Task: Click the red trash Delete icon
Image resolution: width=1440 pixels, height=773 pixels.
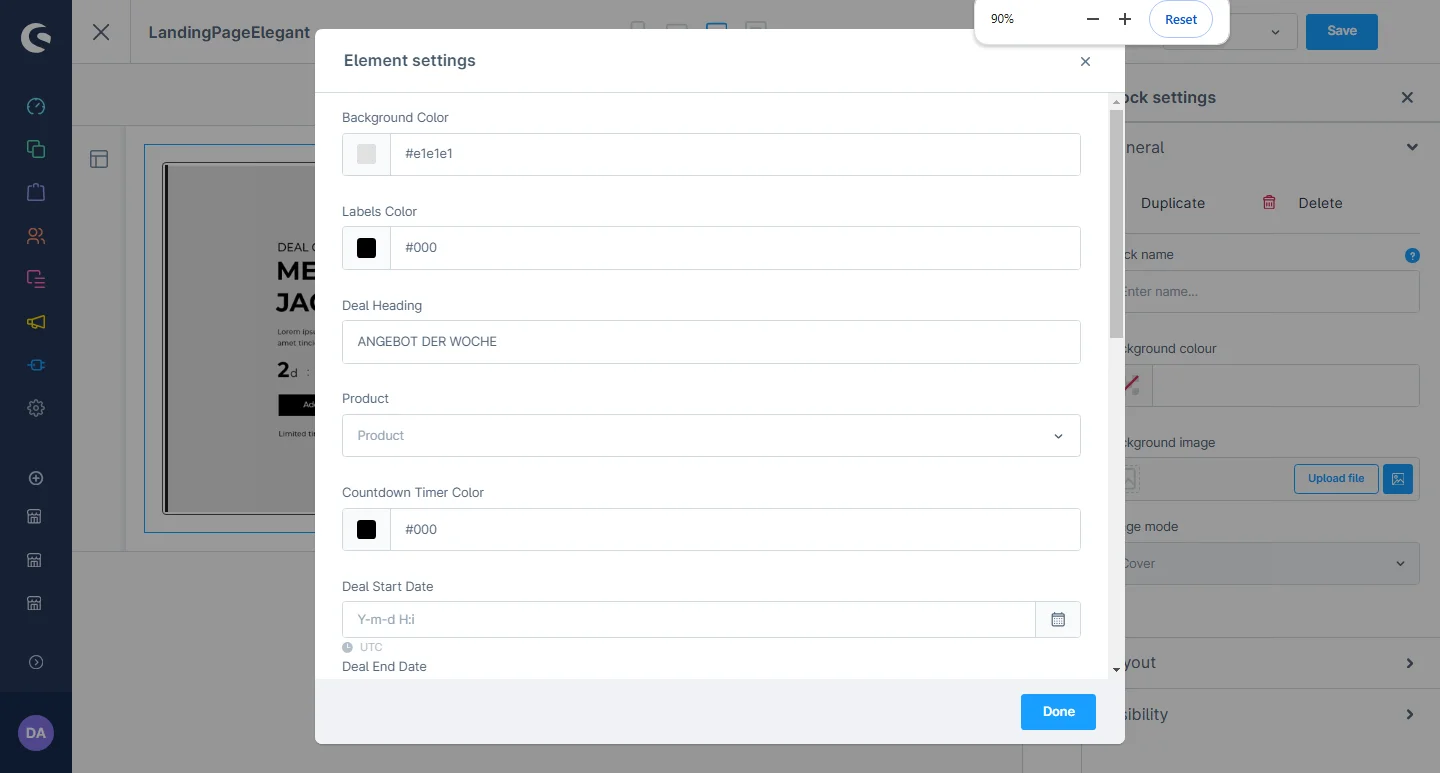Action: pyautogui.click(x=1269, y=202)
